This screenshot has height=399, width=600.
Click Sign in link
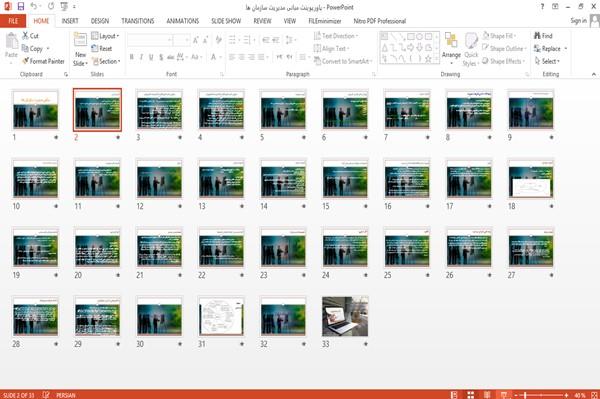(578, 21)
